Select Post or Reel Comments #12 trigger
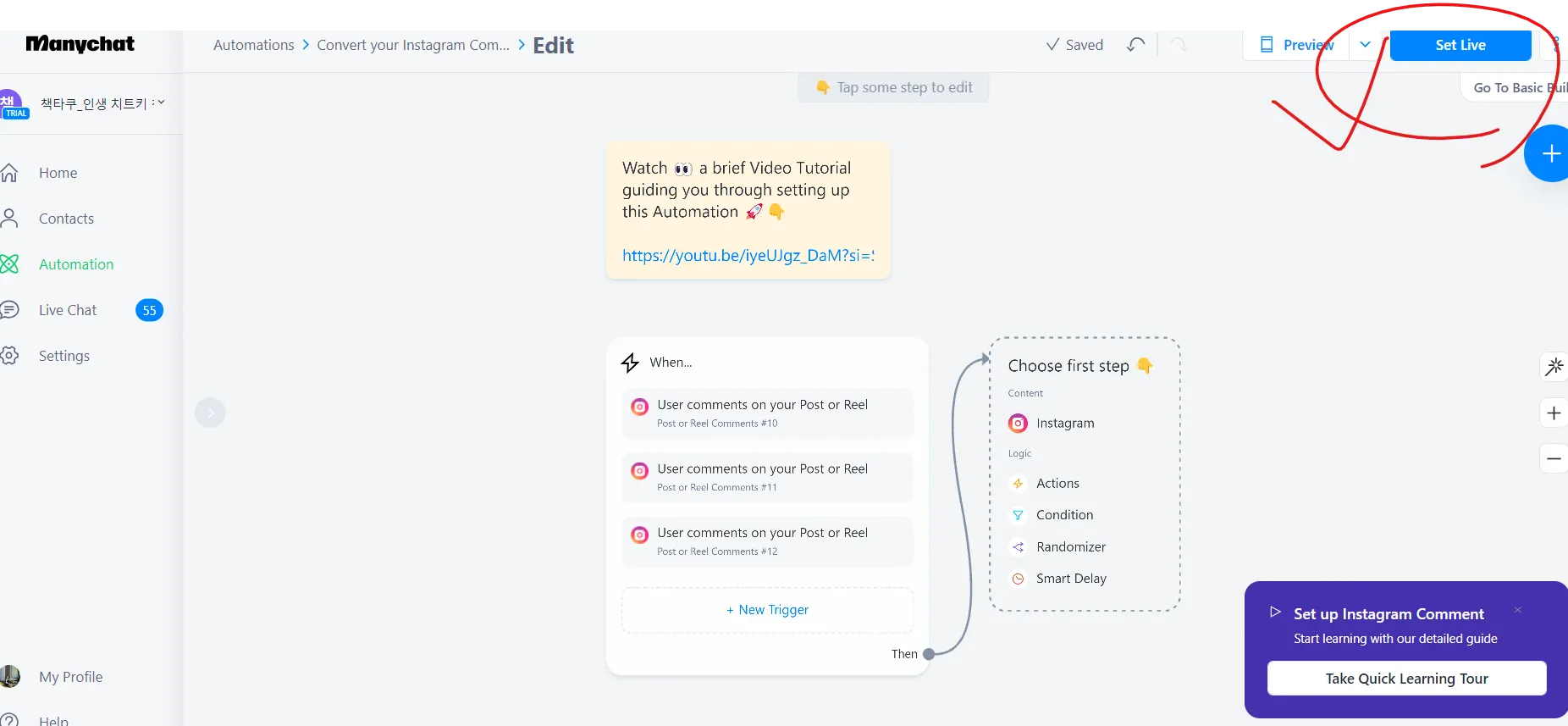Screen dimensions: 1568x726 767,541
